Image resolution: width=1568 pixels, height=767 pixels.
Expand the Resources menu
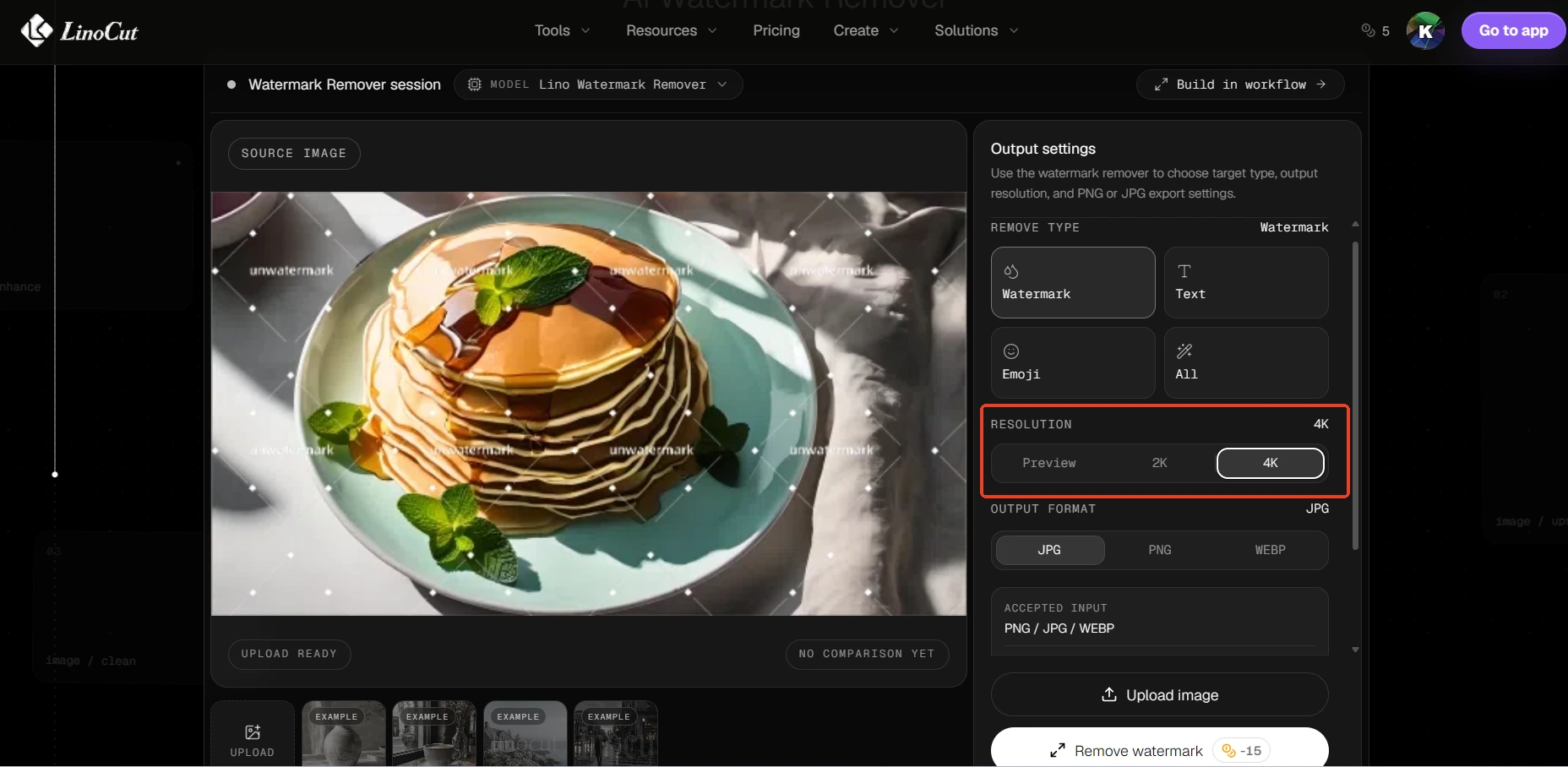(672, 30)
